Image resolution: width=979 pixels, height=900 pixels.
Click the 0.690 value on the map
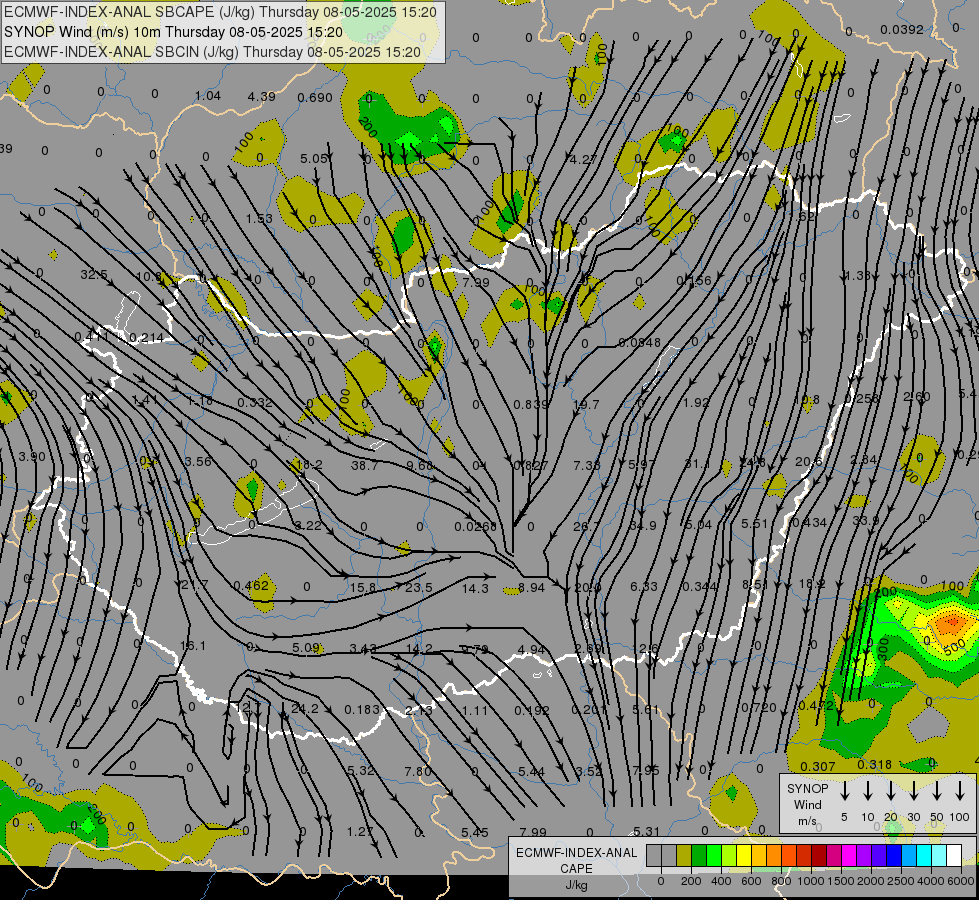[315, 97]
